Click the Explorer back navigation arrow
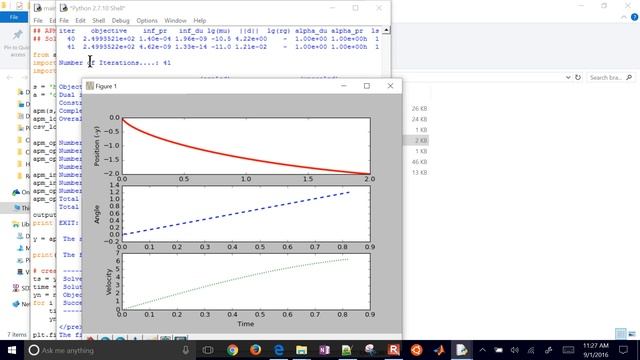The width and height of the screenshot is (640, 360). point(10,78)
